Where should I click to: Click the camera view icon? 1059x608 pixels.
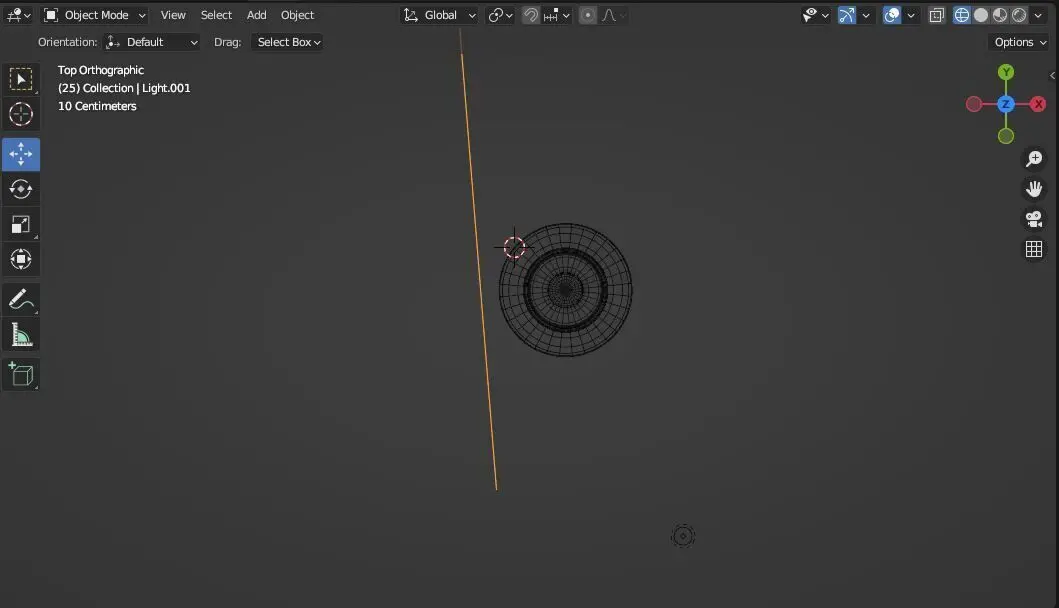coord(1034,219)
